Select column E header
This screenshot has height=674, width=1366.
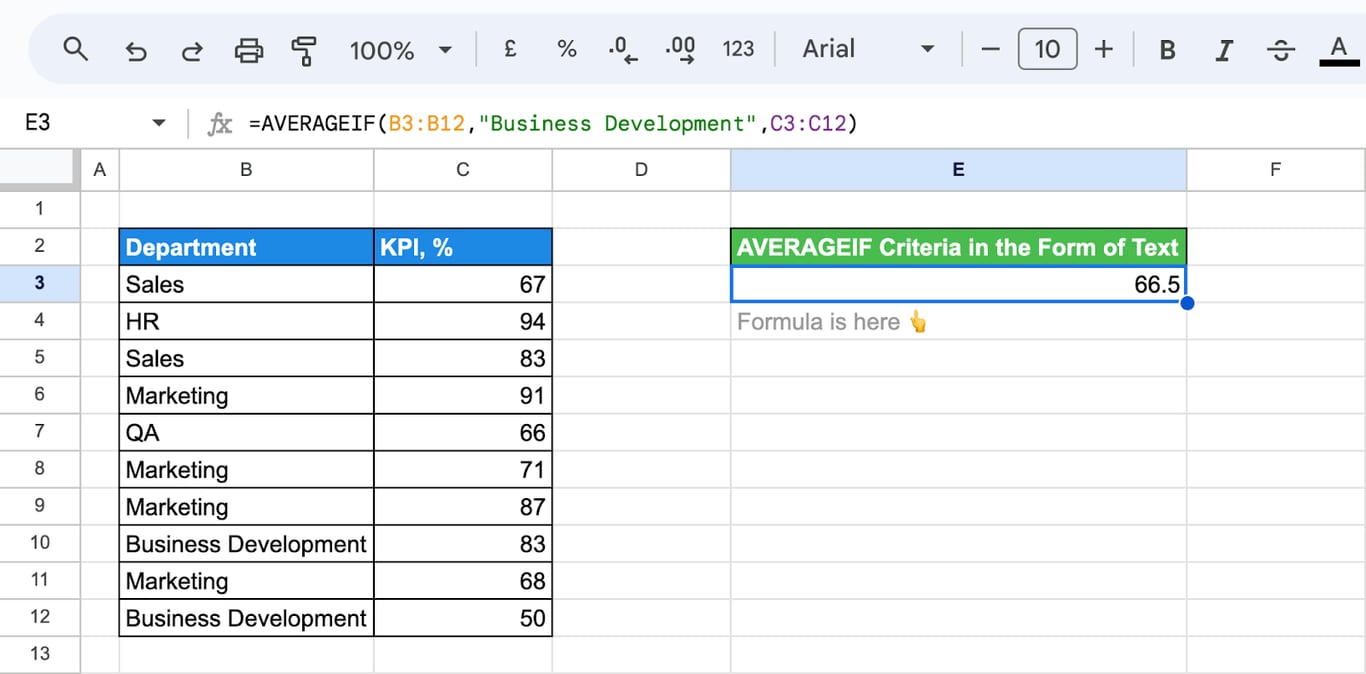pyautogui.click(x=958, y=170)
